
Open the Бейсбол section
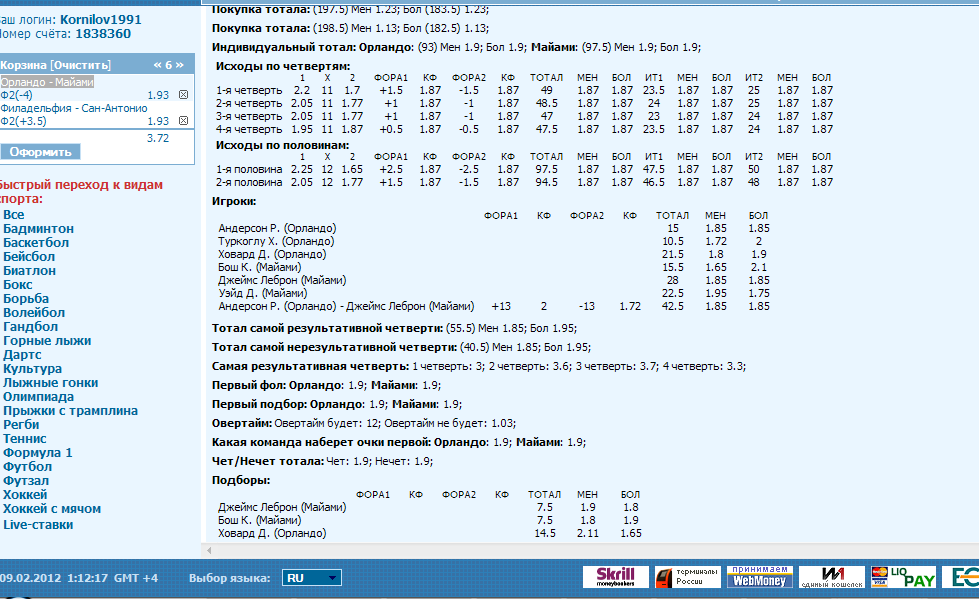click(x=29, y=257)
